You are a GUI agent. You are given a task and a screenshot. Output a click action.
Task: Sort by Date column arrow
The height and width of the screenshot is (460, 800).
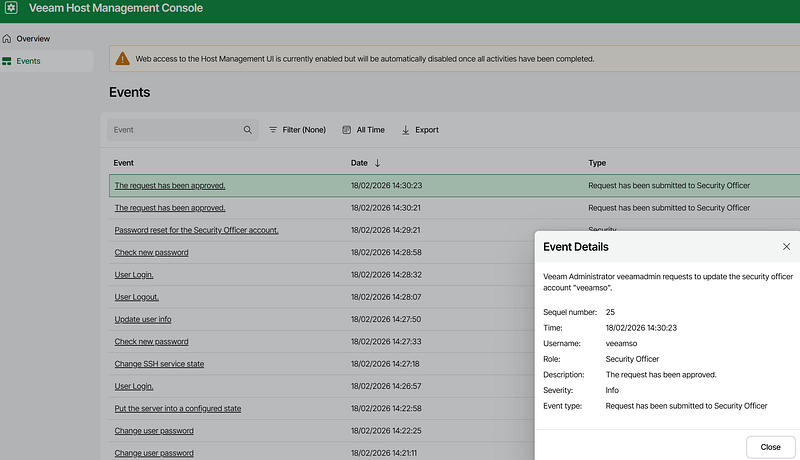click(x=378, y=162)
